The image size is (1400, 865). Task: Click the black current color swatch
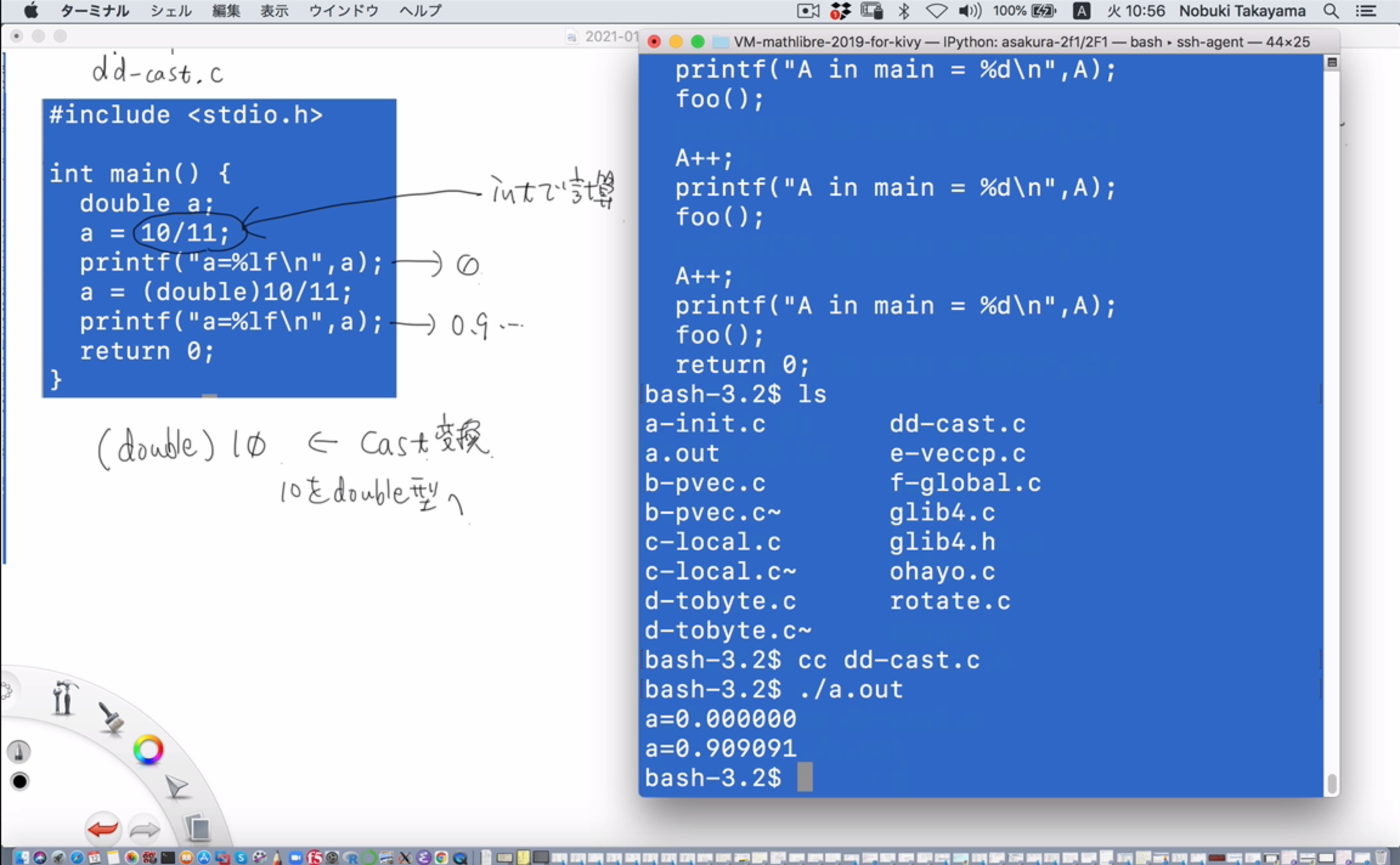click(x=19, y=781)
